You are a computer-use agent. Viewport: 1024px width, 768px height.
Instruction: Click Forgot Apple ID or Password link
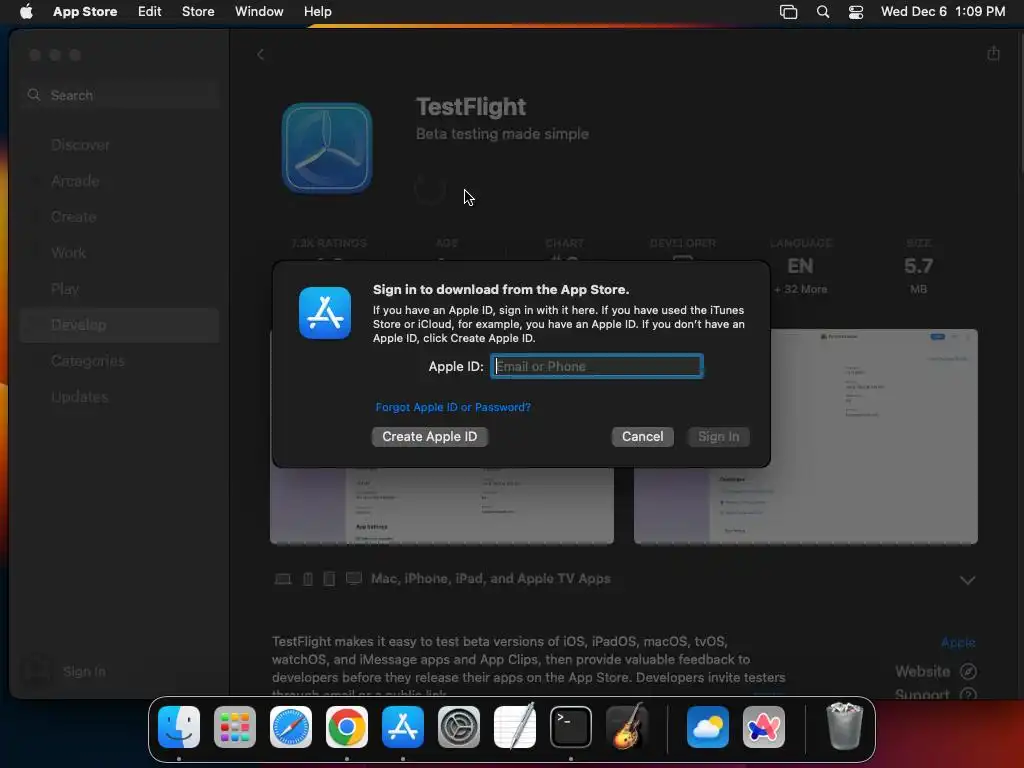coord(453,407)
